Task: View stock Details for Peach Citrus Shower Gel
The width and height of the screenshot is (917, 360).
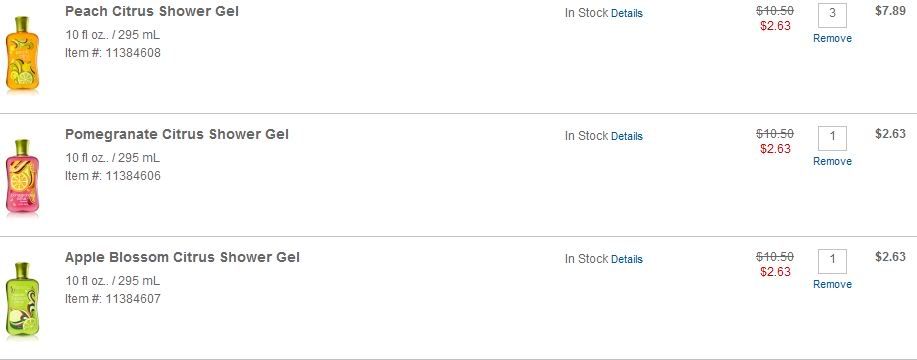Action: [626, 13]
